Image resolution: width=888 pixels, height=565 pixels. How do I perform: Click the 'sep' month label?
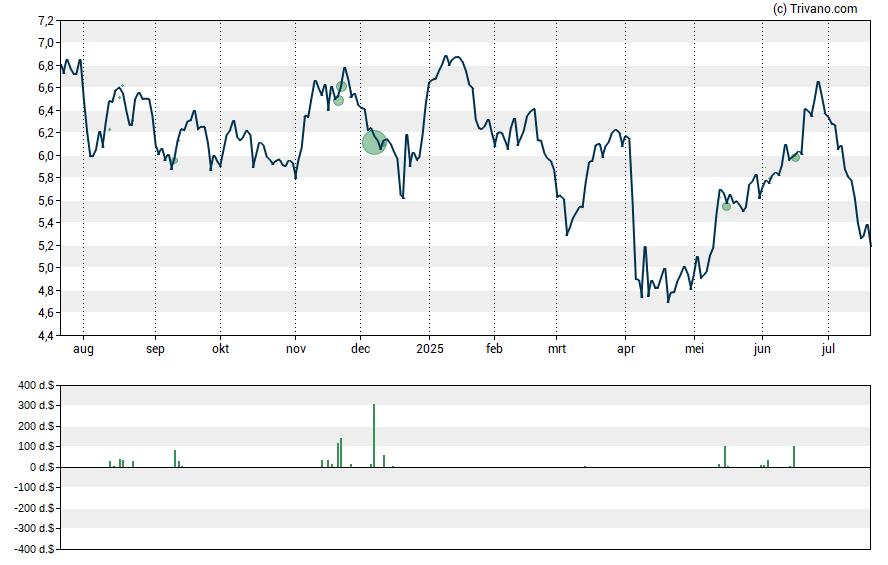[x=155, y=349]
